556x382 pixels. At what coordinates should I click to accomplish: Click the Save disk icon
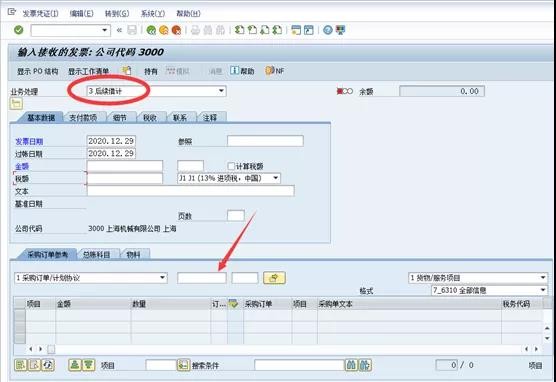tap(132, 30)
